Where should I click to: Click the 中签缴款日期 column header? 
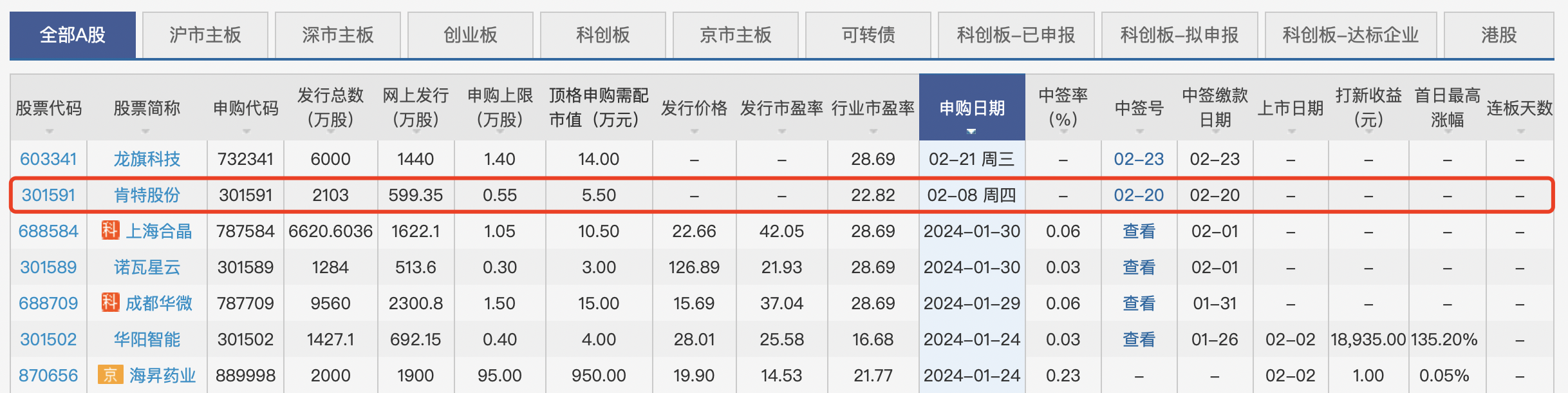pyautogui.click(x=1215, y=107)
